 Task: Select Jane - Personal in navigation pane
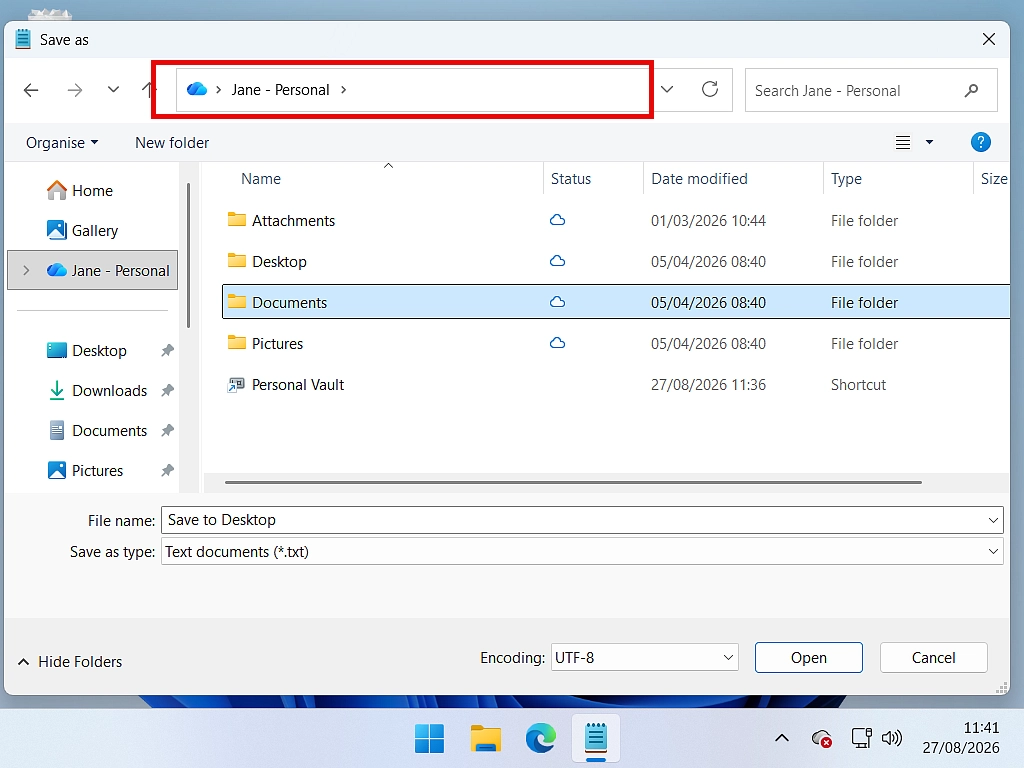coord(93,270)
